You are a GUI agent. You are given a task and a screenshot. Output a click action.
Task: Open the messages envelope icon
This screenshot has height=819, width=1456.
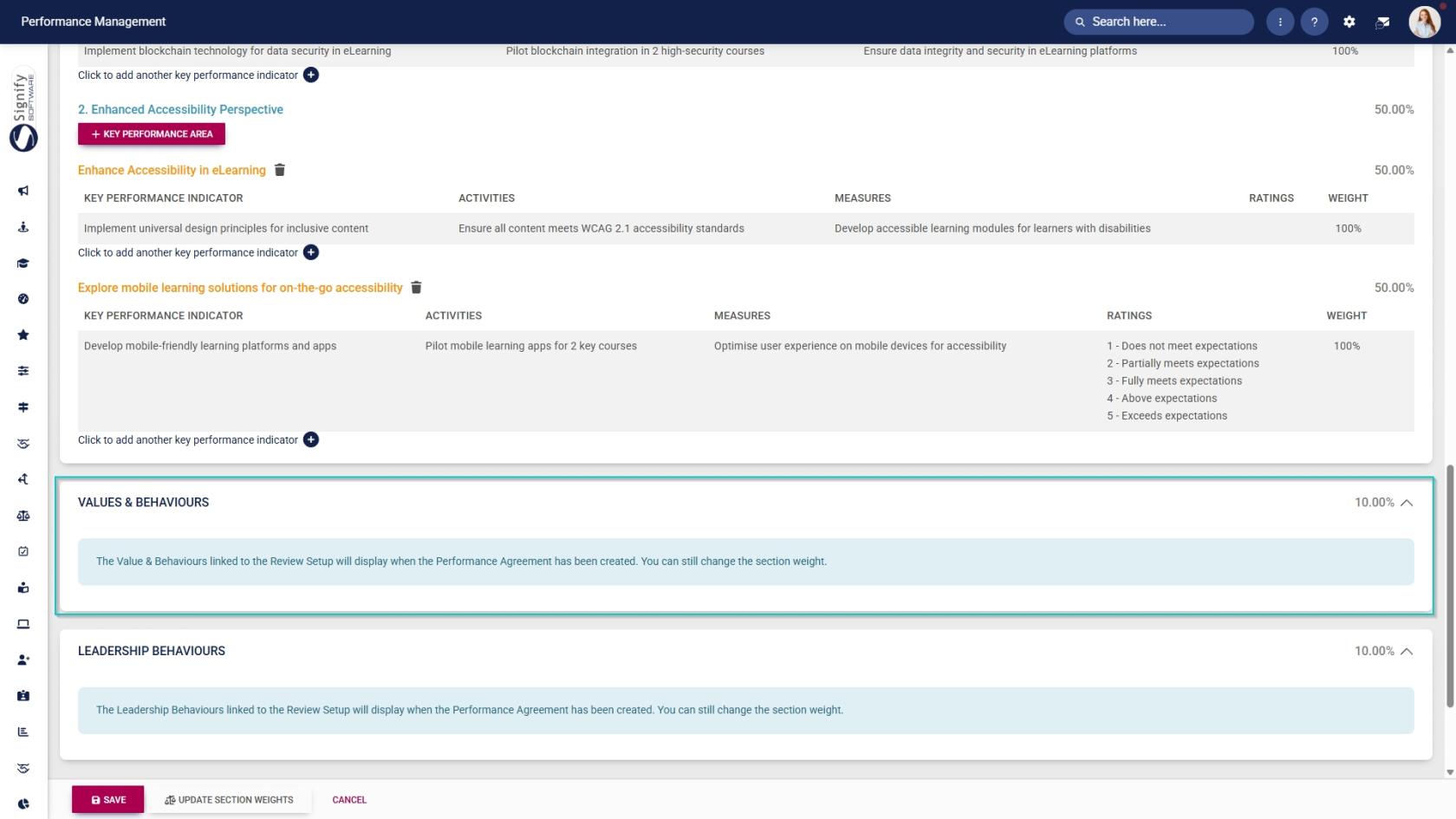click(x=1383, y=22)
